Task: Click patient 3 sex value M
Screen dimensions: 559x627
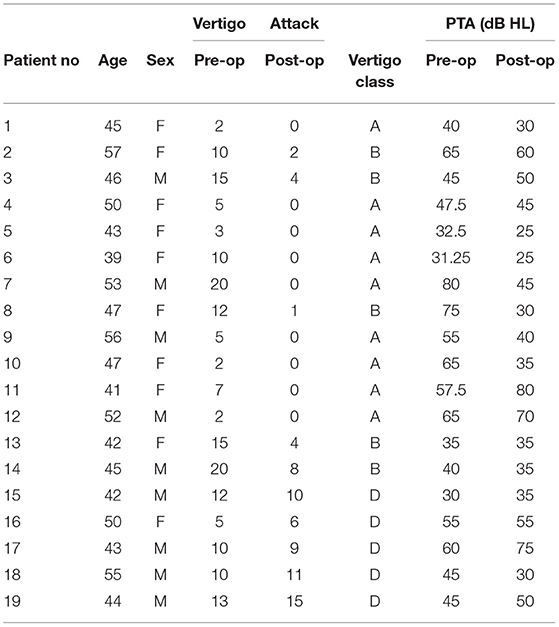Action: click(160, 178)
